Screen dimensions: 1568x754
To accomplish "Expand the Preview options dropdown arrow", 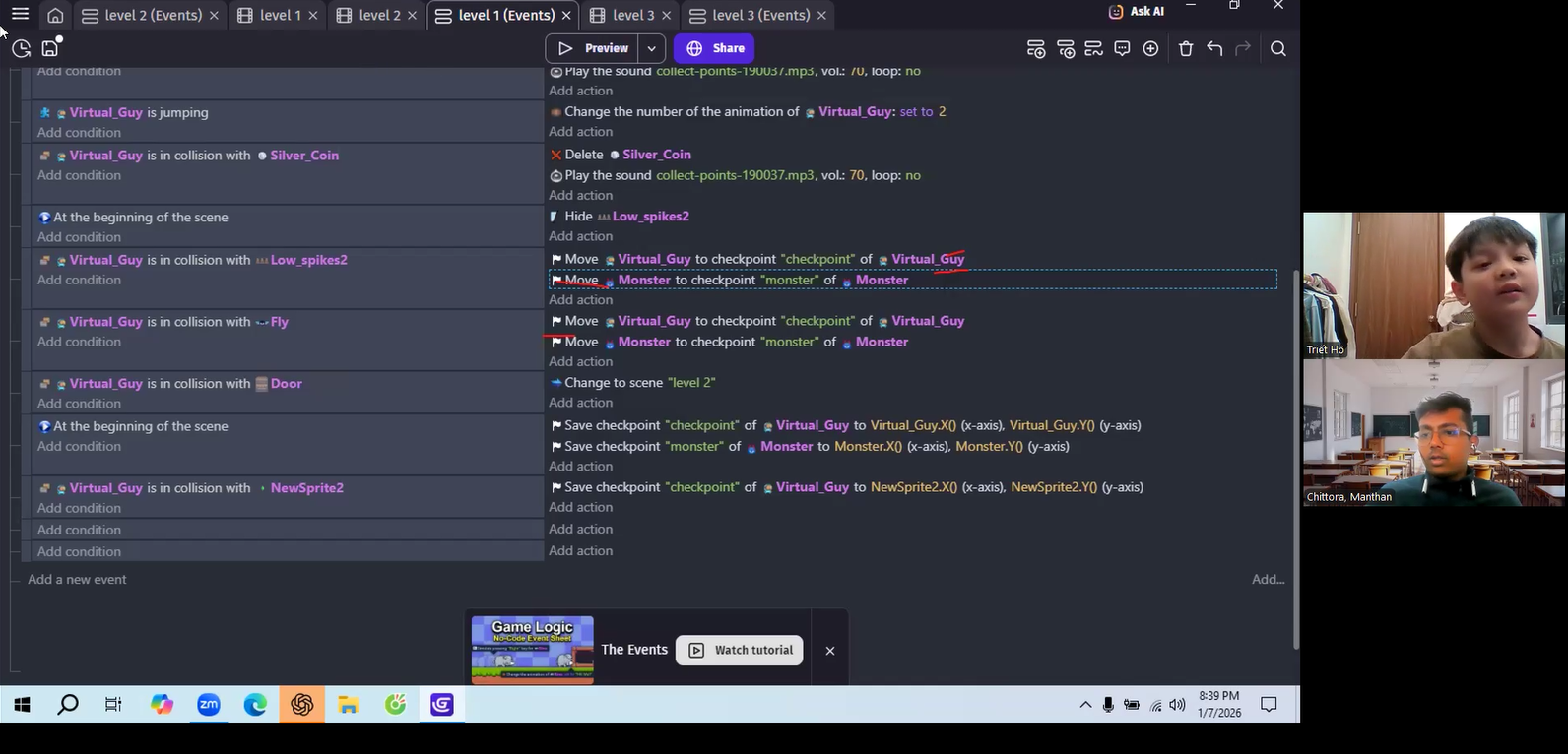I will (x=651, y=48).
